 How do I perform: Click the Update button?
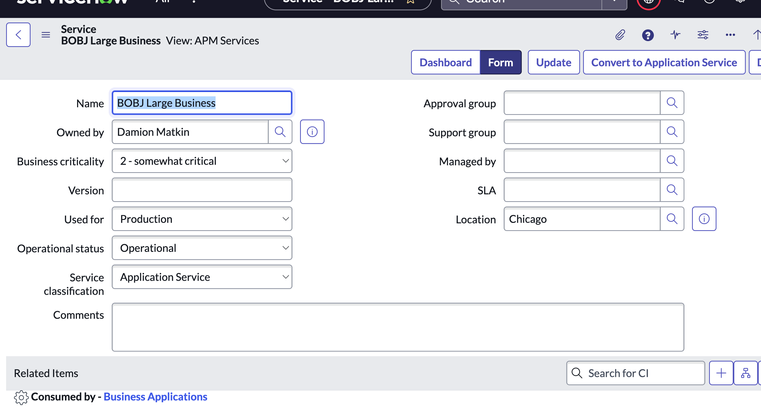point(554,62)
